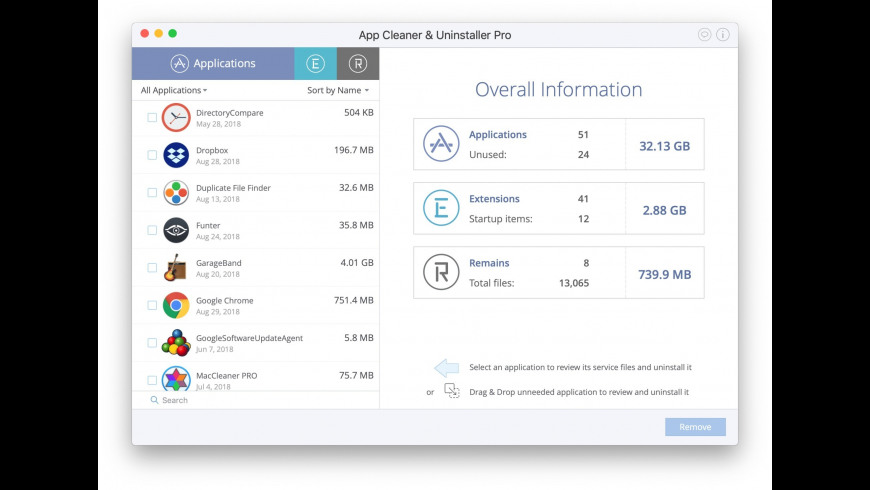Click the 196.7 MB Dropbox size
Viewport: 870px width, 490px height.
[x=353, y=150]
